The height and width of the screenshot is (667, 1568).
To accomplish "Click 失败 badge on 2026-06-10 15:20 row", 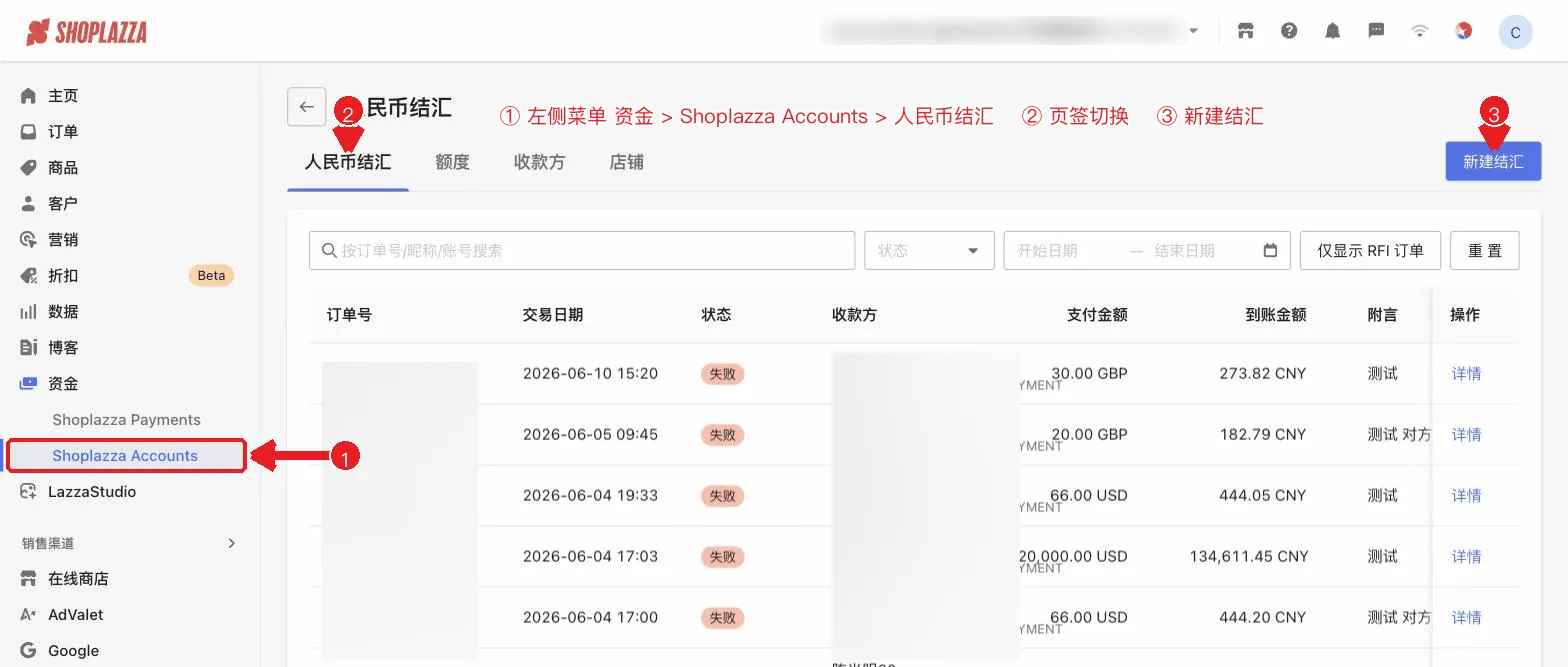I will [723, 374].
